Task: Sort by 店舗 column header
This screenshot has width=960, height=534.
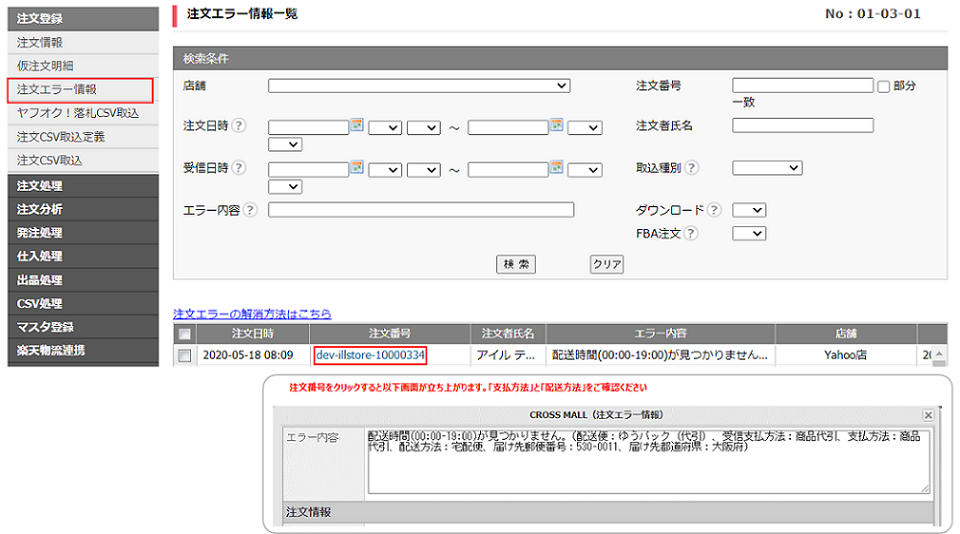Action: pyautogui.click(x=846, y=334)
